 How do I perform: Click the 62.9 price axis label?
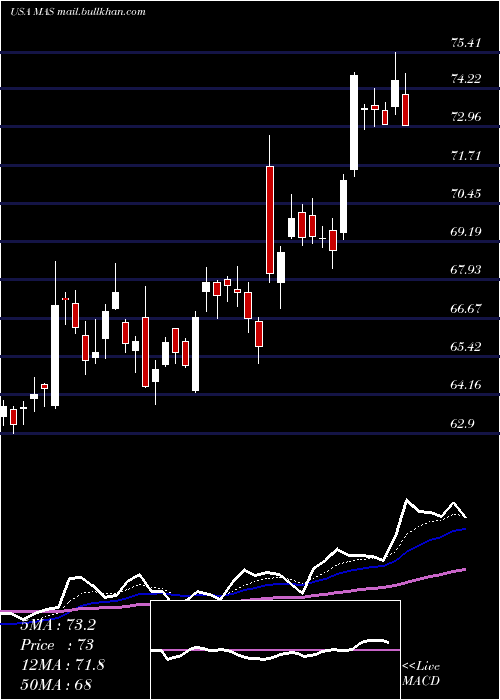[x=462, y=423]
